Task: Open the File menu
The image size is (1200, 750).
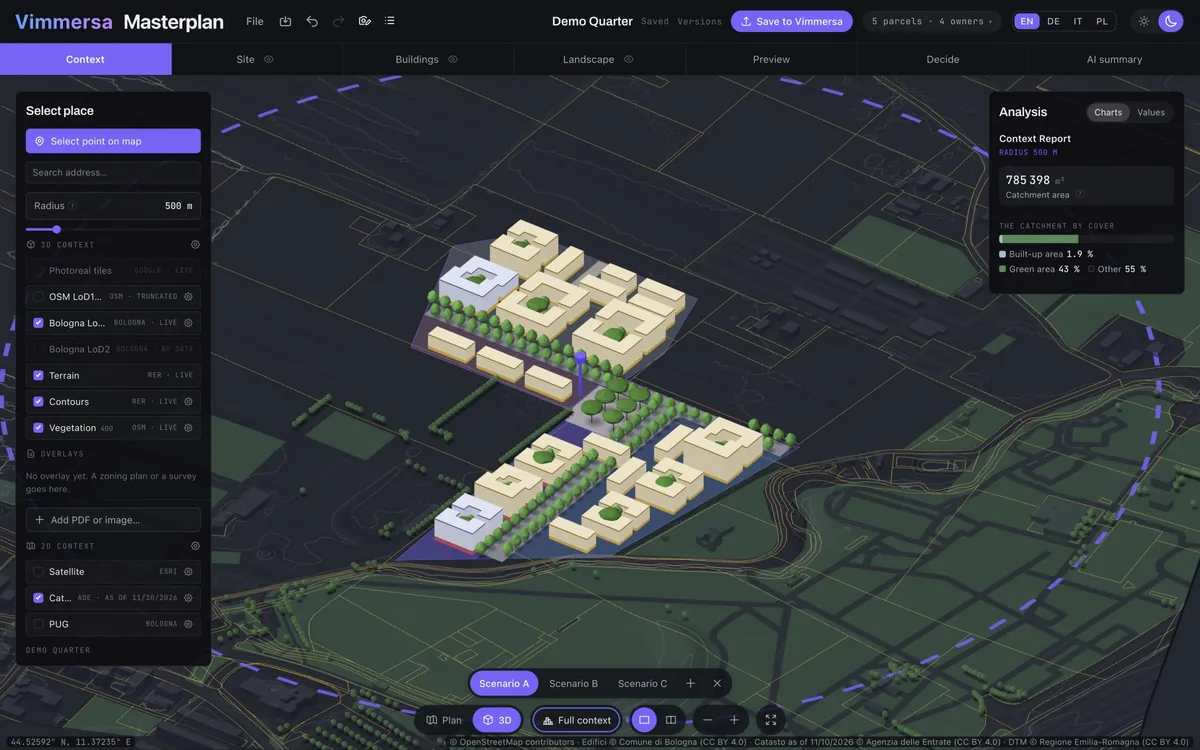Action: [x=255, y=21]
